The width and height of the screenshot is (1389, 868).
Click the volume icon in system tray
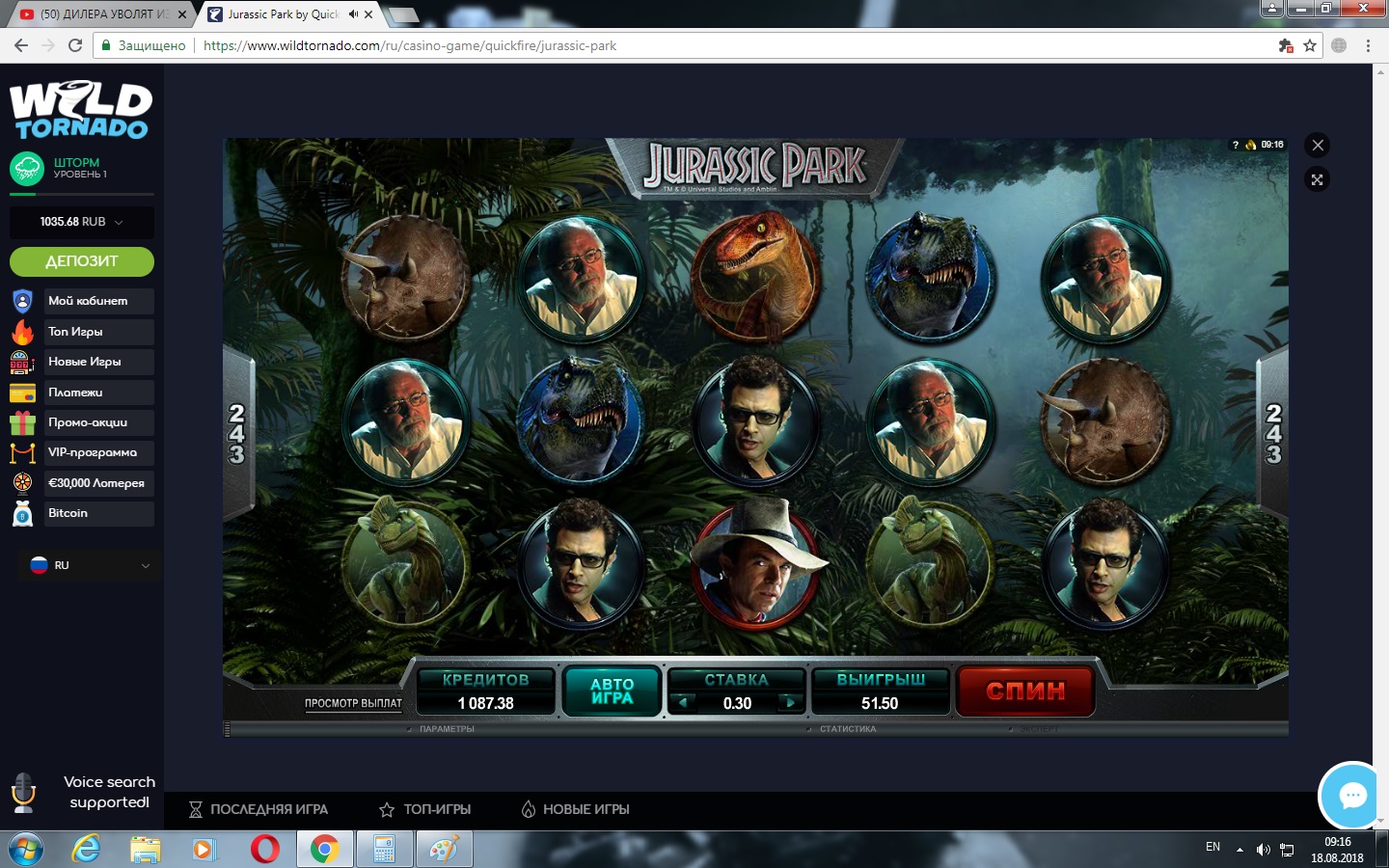[x=1263, y=850]
